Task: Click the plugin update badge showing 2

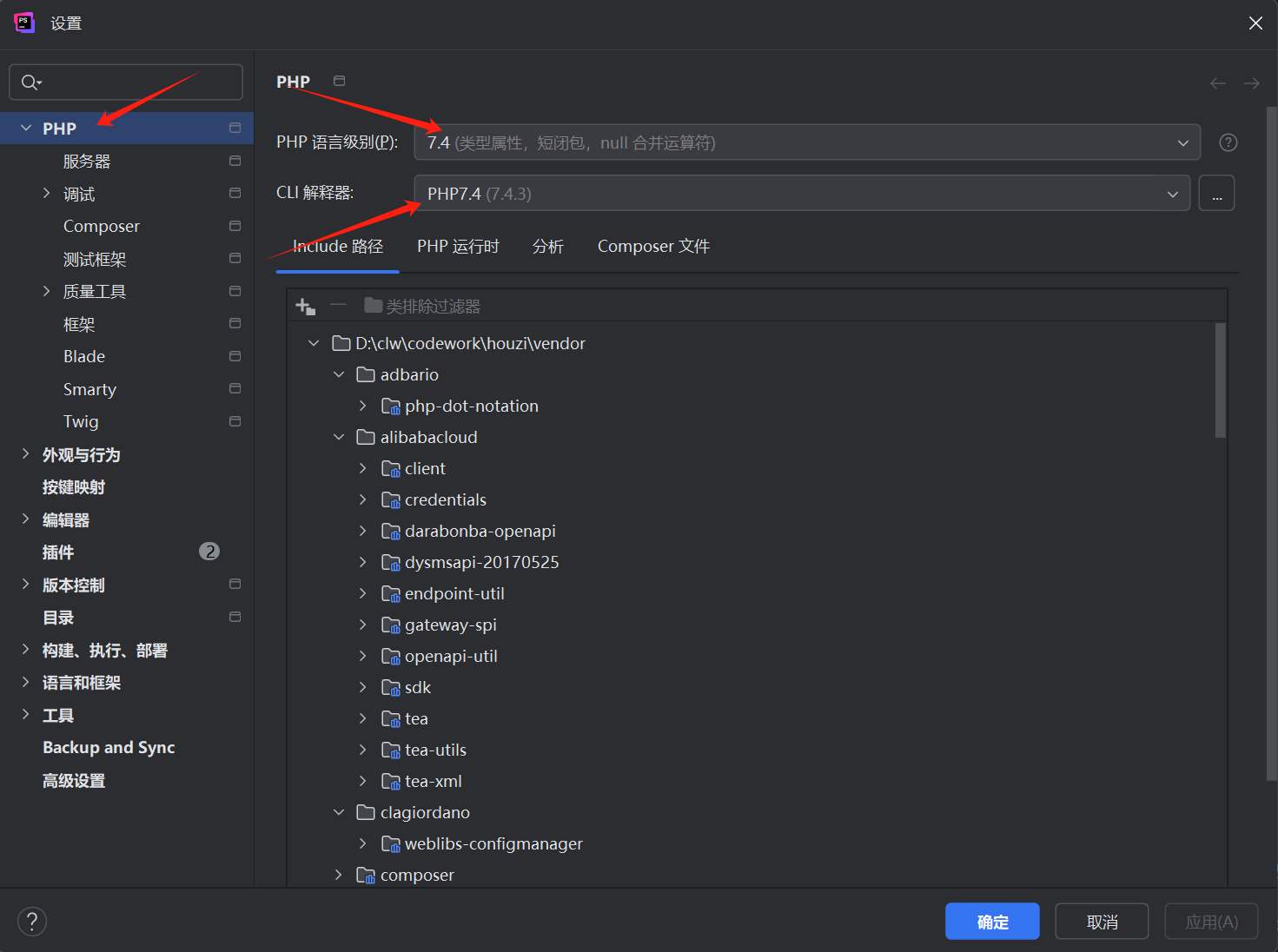Action: click(209, 552)
